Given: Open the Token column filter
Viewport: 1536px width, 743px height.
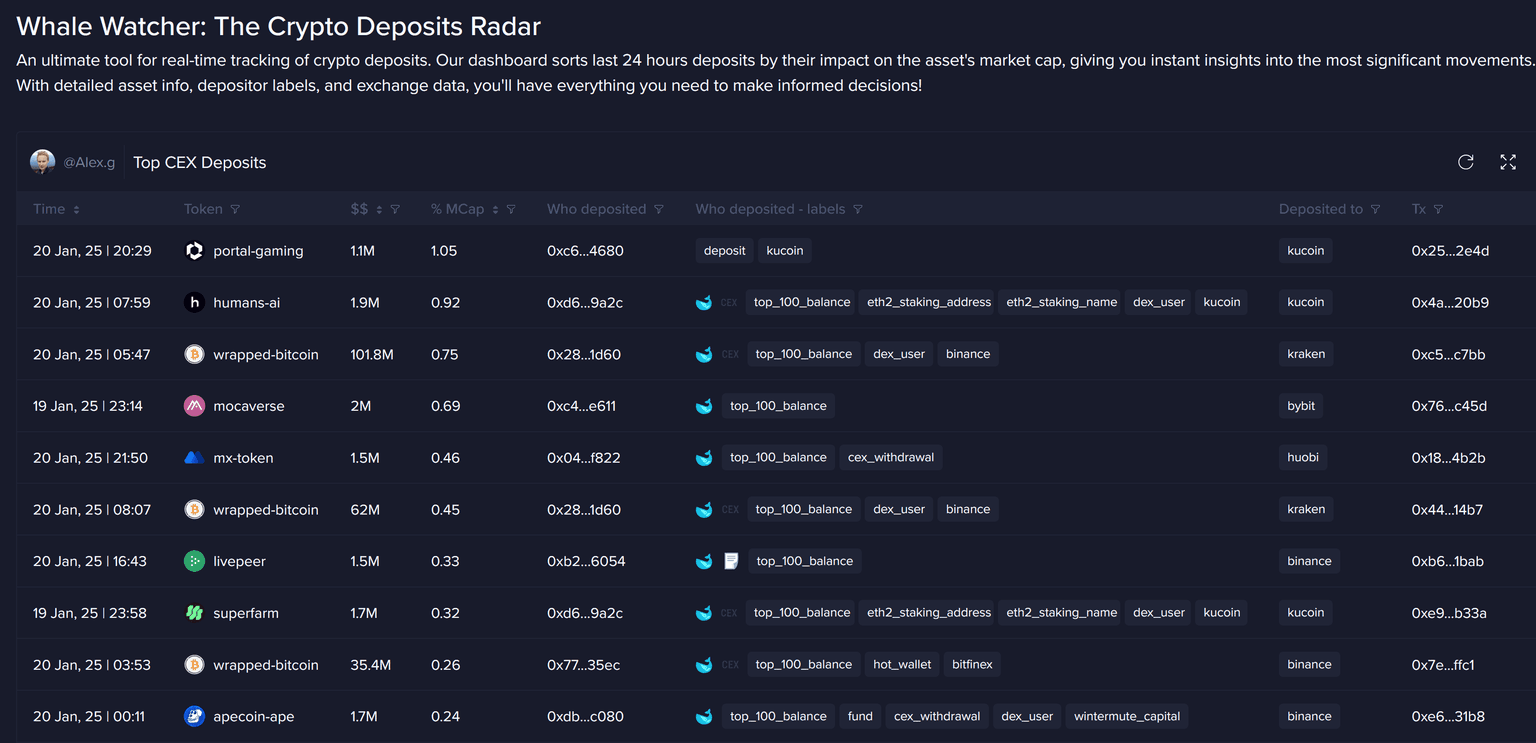Looking at the screenshot, I should pyautogui.click(x=235, y=210).
